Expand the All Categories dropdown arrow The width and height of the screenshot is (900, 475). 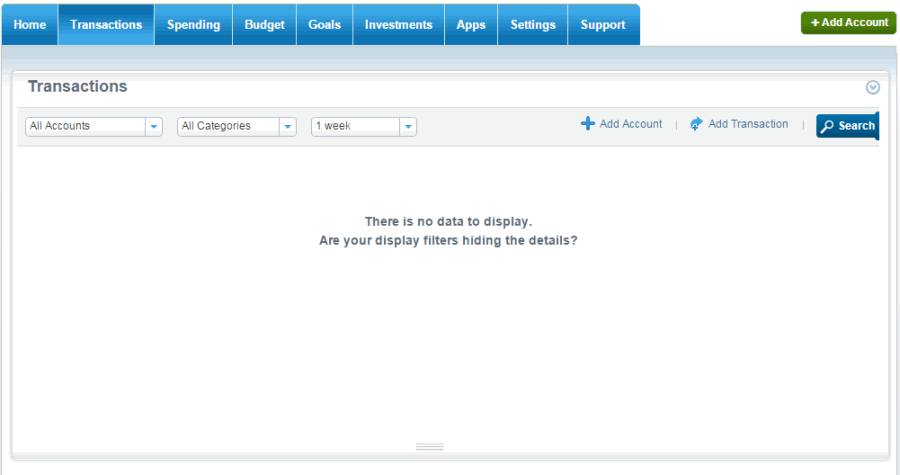288,127
